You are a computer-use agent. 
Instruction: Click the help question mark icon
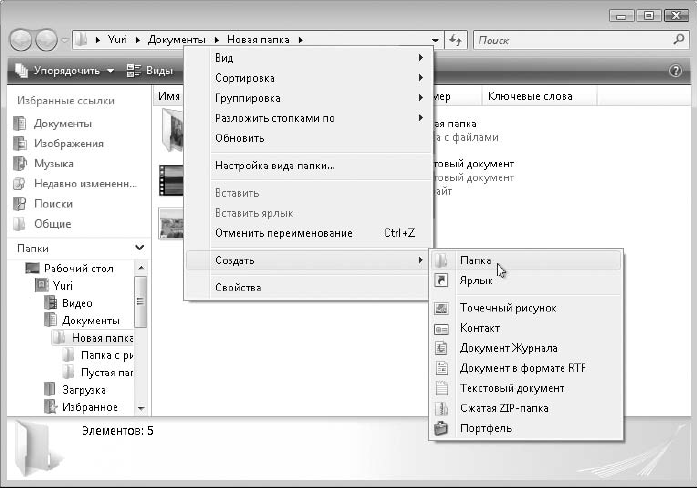click(675, 71)
